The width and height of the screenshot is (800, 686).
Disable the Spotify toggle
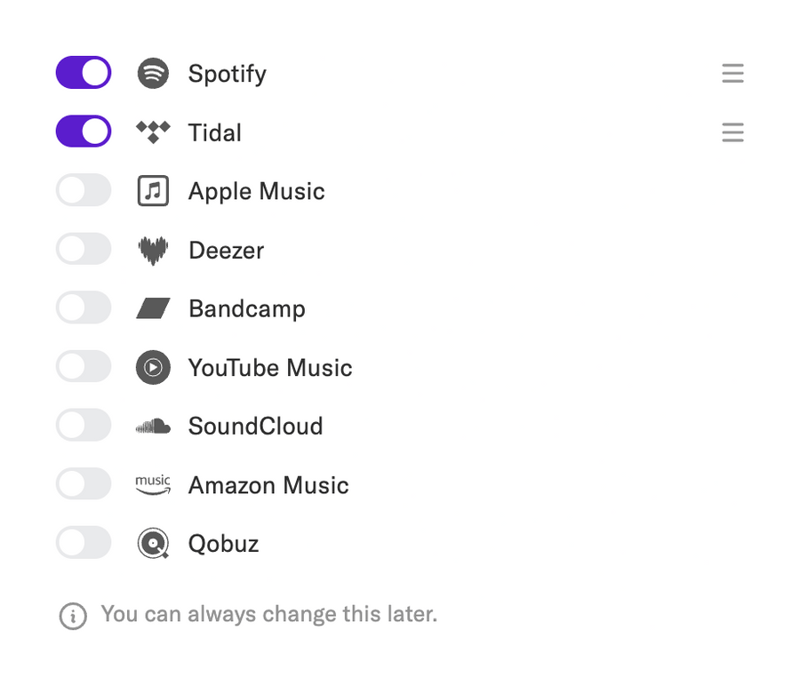[x=83, y=72]
